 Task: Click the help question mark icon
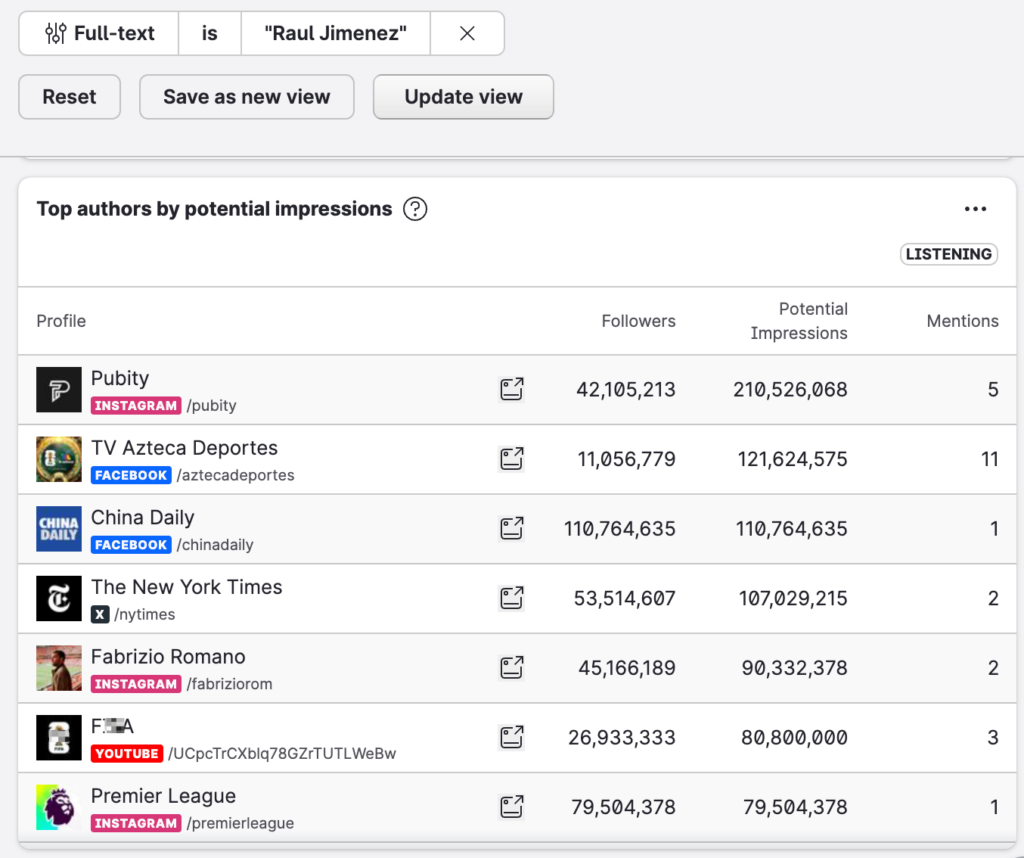(x=415, y=209)
